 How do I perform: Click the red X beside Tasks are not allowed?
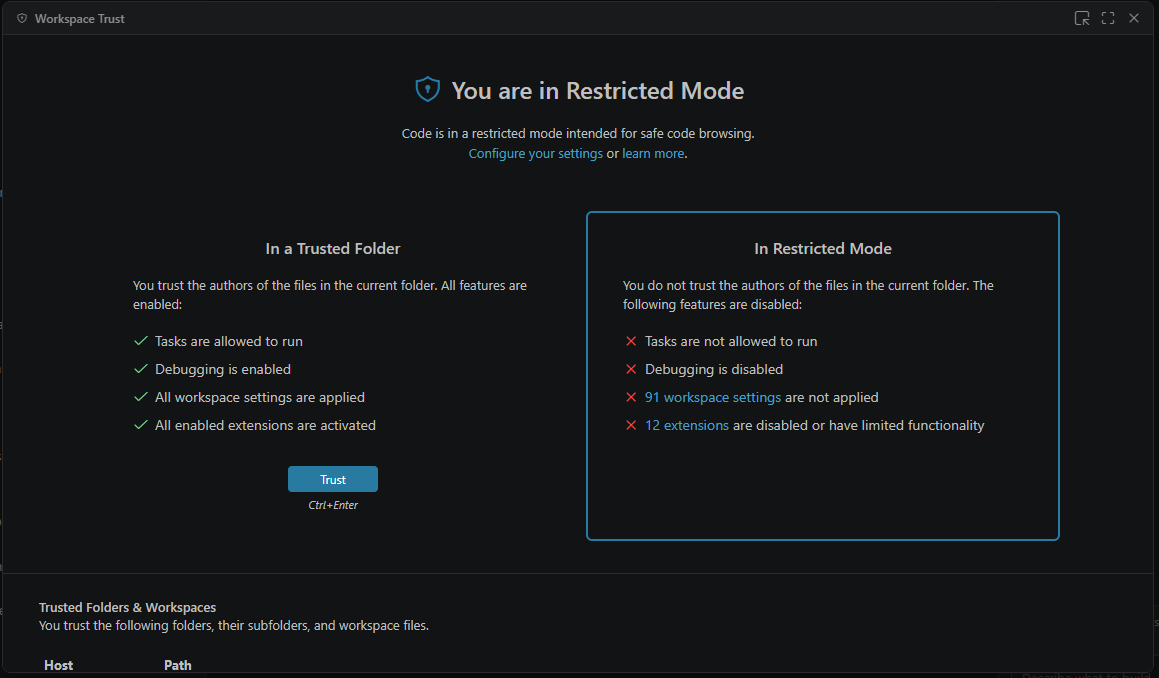coord(631,341)
